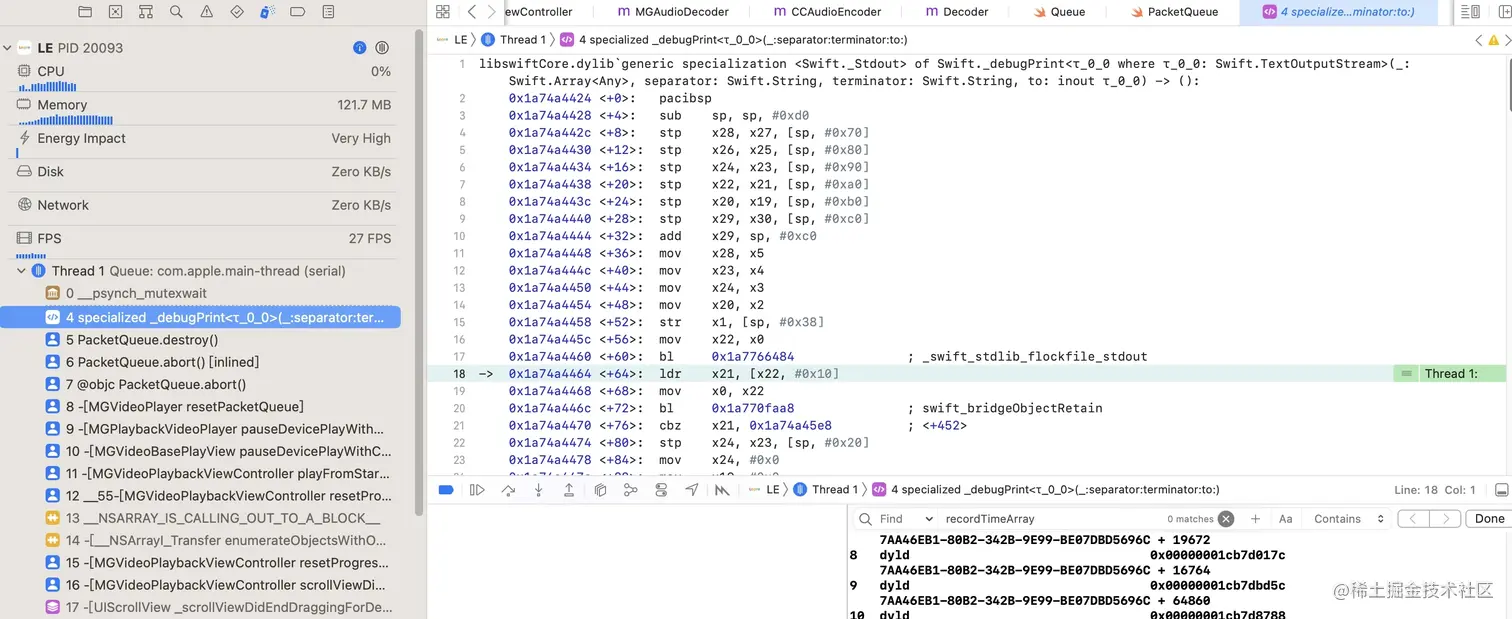The image size is (1512, 619).
Task: Clear the recordTimeArray search text
Action: (1226, 519)
